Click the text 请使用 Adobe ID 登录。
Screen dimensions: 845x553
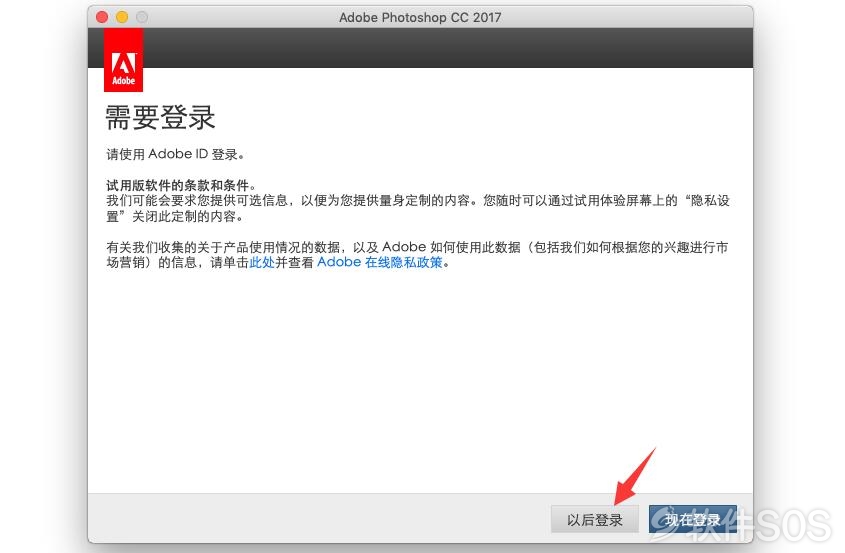coord(176,155)
